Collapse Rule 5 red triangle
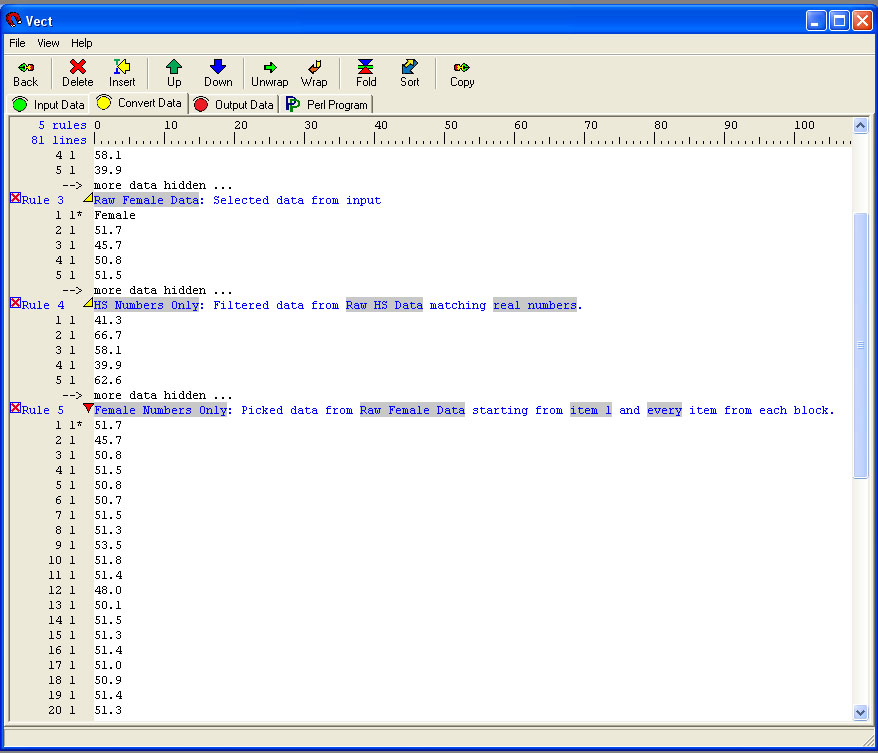This screenshot has width=878, height=753. 88,408
